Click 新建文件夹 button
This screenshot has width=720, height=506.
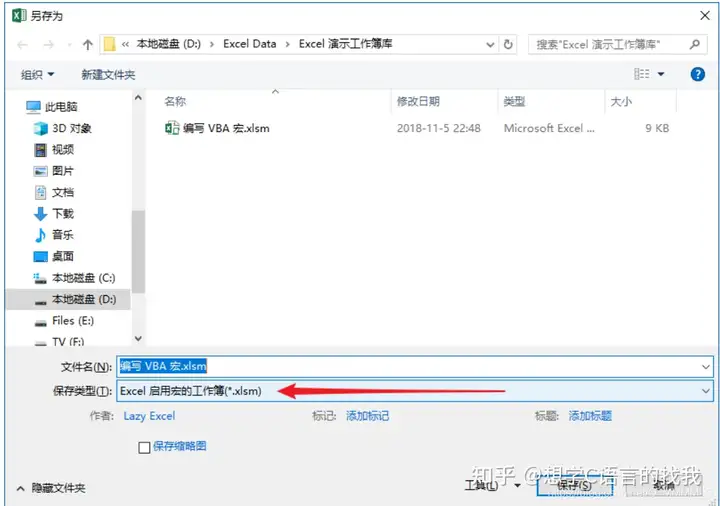(108, 74)
